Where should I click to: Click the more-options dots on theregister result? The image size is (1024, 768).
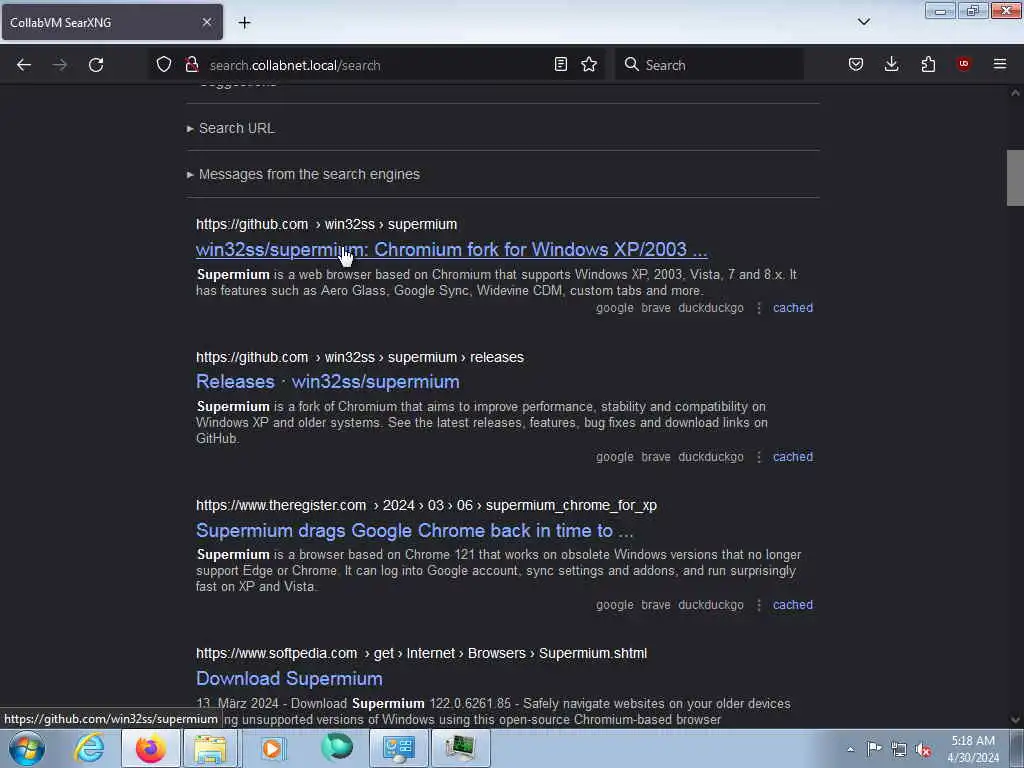pos(758,605)
